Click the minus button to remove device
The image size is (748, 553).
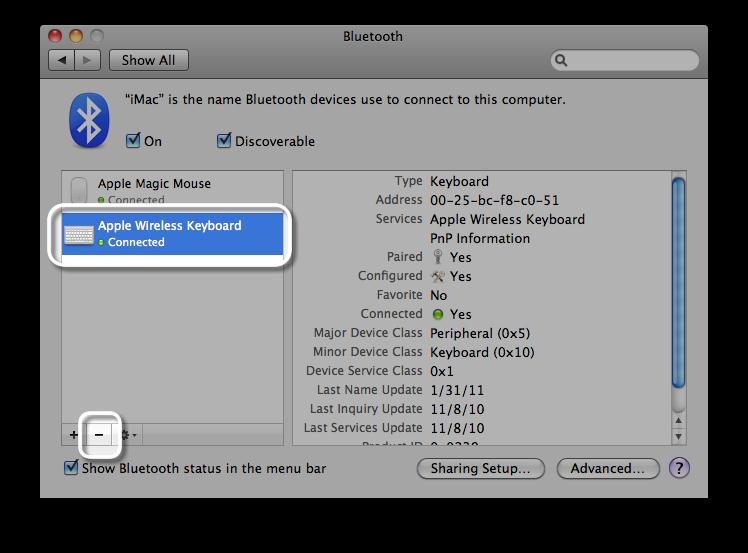coord(98,435)
